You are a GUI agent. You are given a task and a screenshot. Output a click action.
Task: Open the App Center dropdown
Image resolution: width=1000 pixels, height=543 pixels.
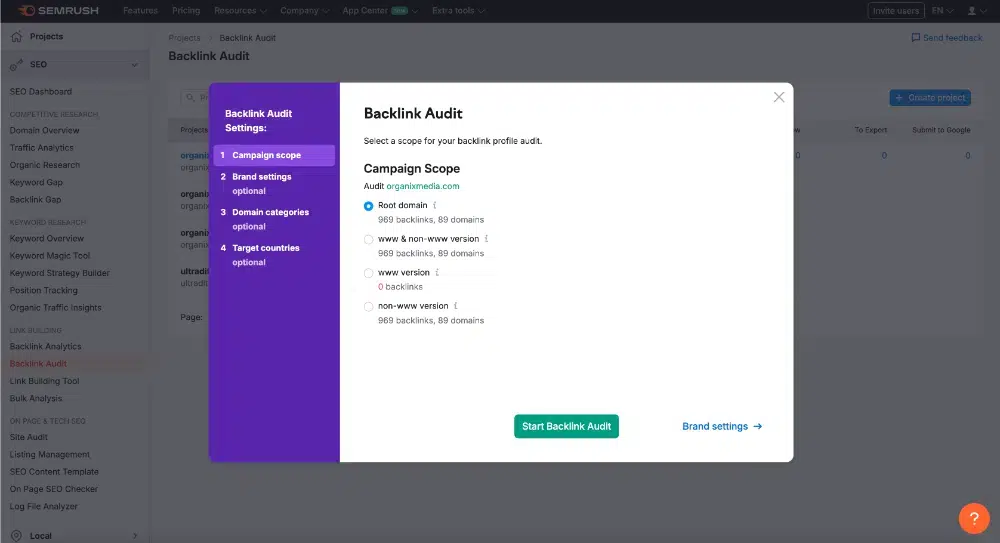[380, 11]
